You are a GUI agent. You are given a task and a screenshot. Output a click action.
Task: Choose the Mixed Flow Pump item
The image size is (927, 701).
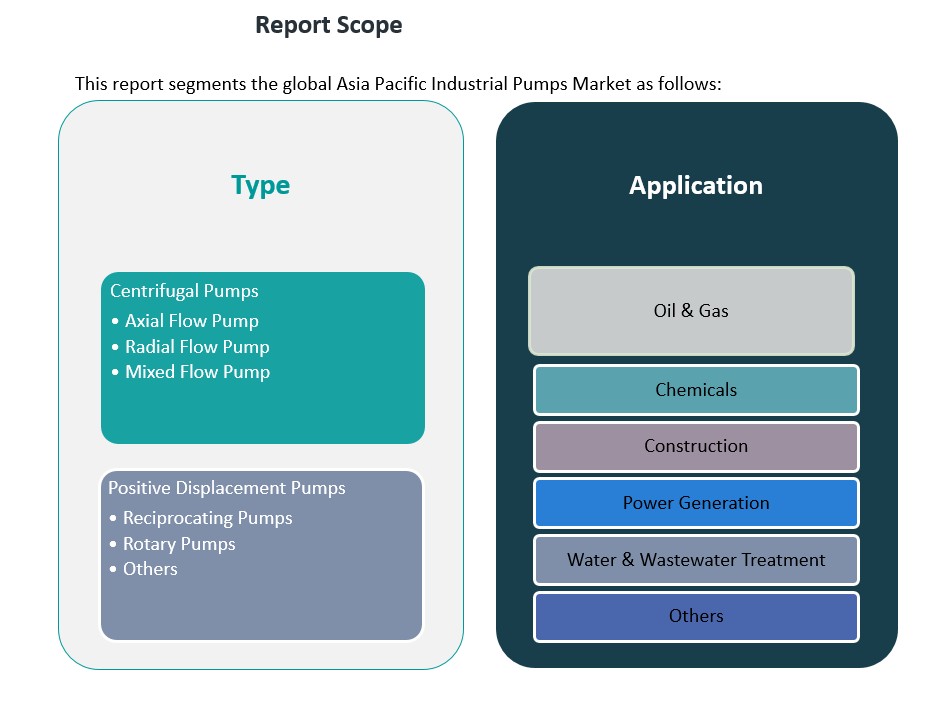(x=197, y=372)
